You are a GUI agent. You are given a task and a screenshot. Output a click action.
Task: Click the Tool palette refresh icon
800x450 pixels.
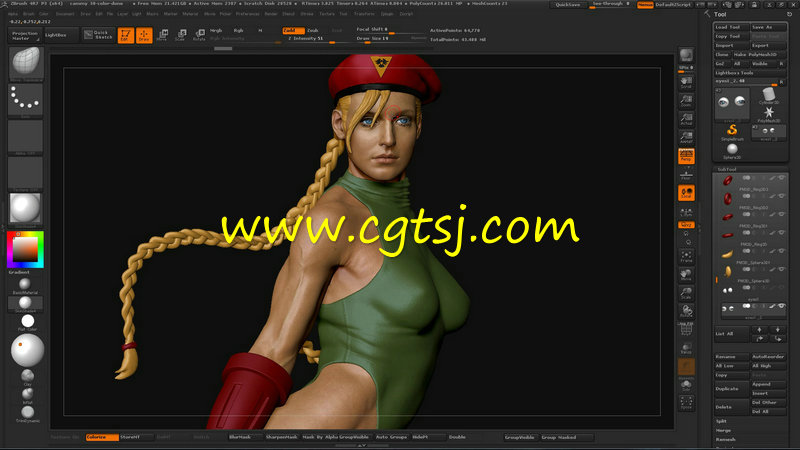pyautogui.click(x=789, y=14)
